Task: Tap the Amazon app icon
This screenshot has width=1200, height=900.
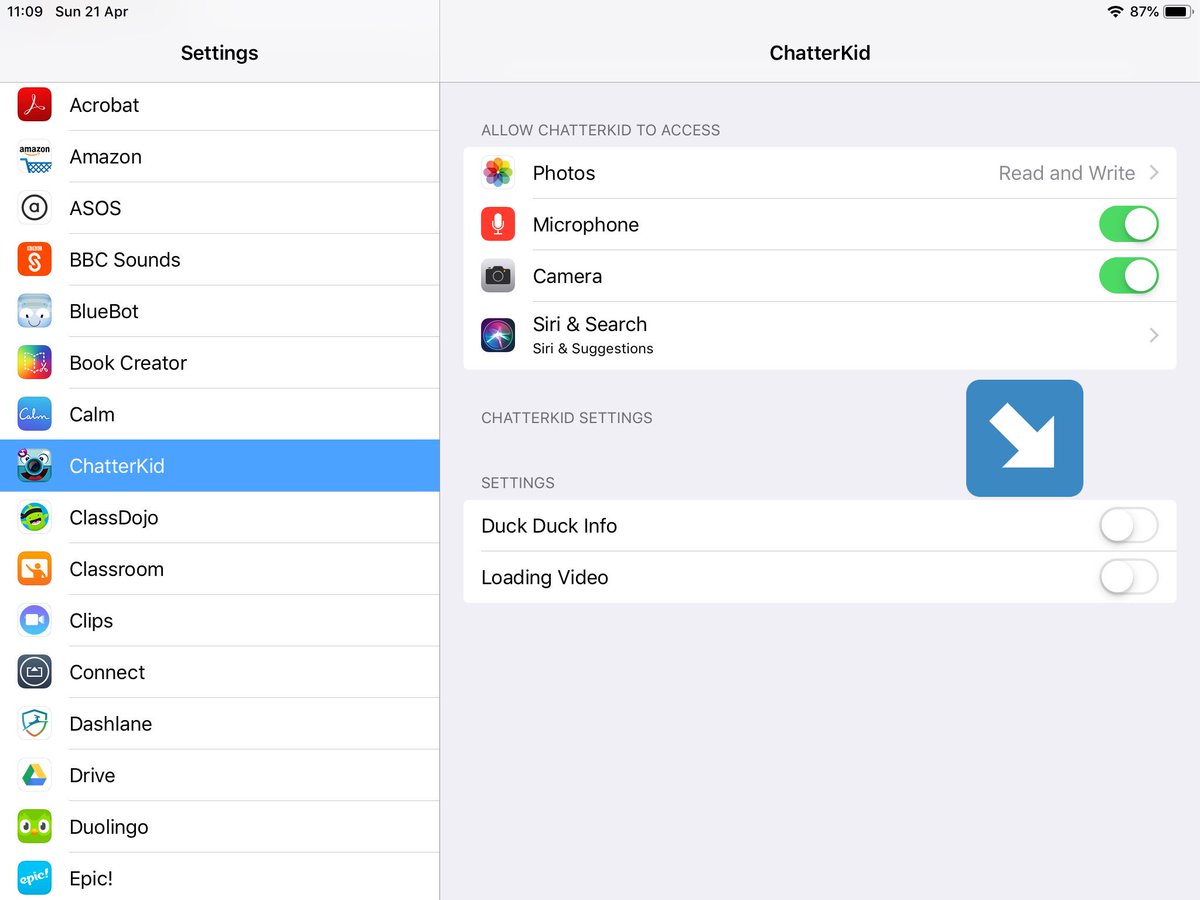Action: [x=35, y=157]
